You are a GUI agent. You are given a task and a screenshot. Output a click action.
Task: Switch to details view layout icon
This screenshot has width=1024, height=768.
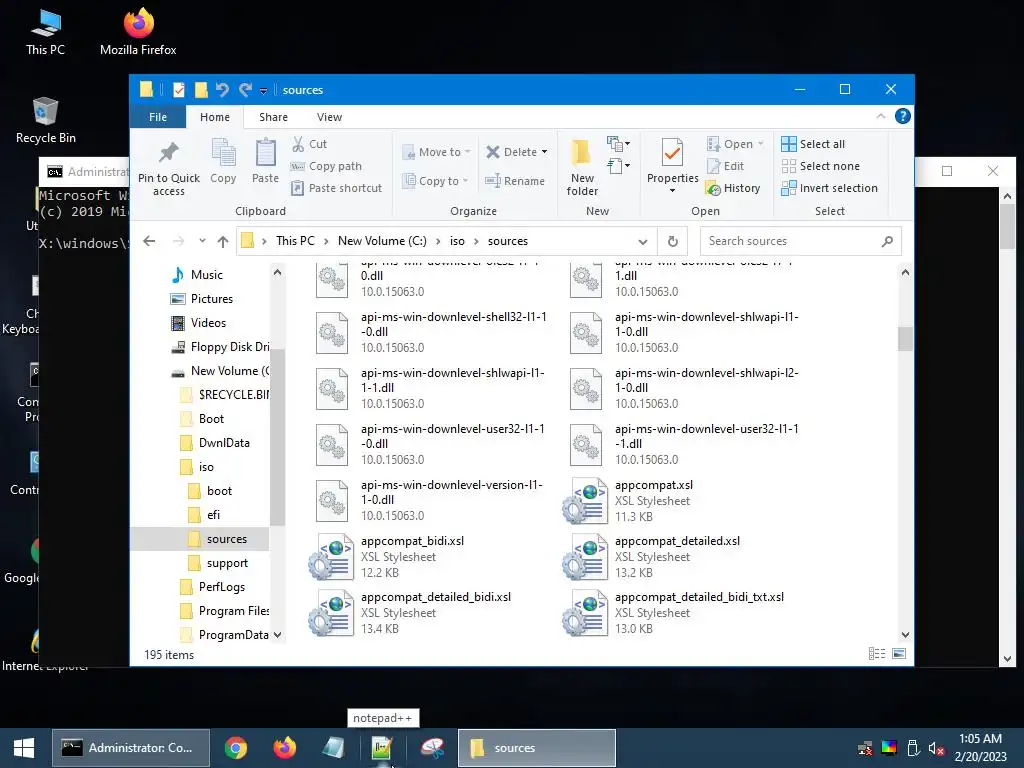coord(876,654)
